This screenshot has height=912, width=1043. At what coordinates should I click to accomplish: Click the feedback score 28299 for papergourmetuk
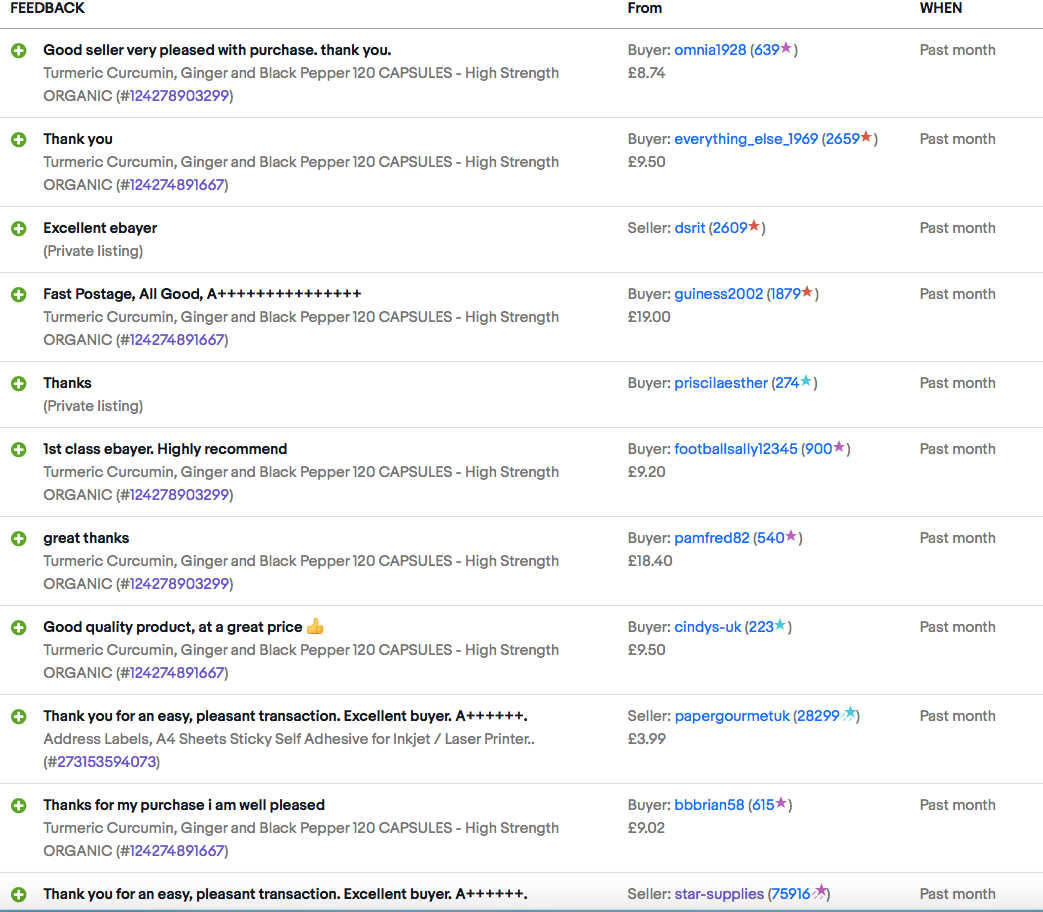click(x=818, y=716)
